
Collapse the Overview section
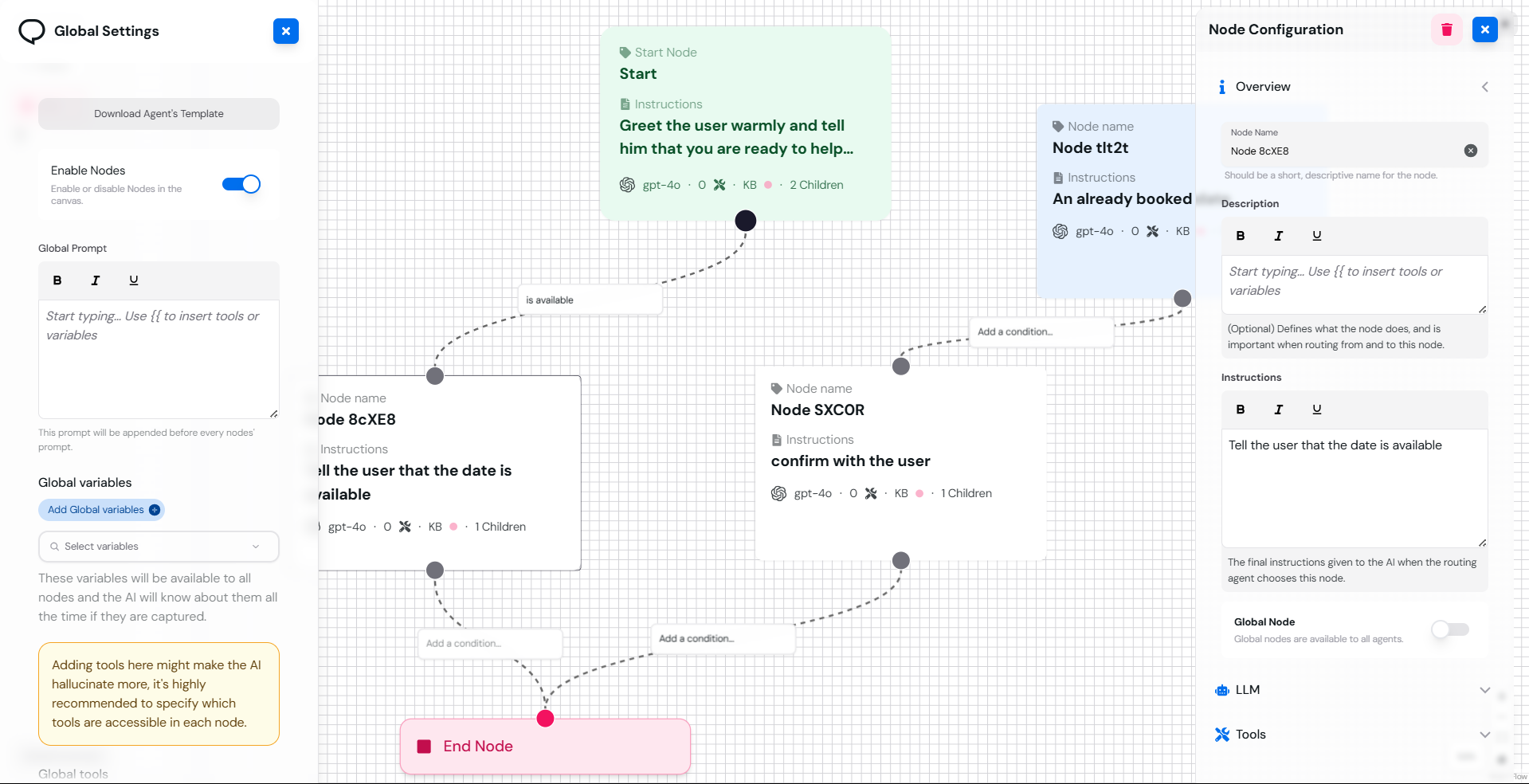pos(1485,87)
